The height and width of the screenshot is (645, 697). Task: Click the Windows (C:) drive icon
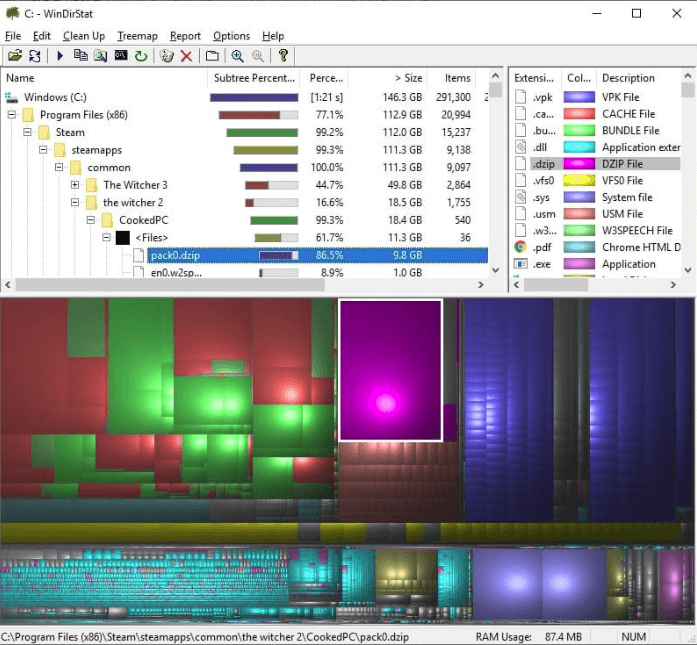[x=12, y=97]
